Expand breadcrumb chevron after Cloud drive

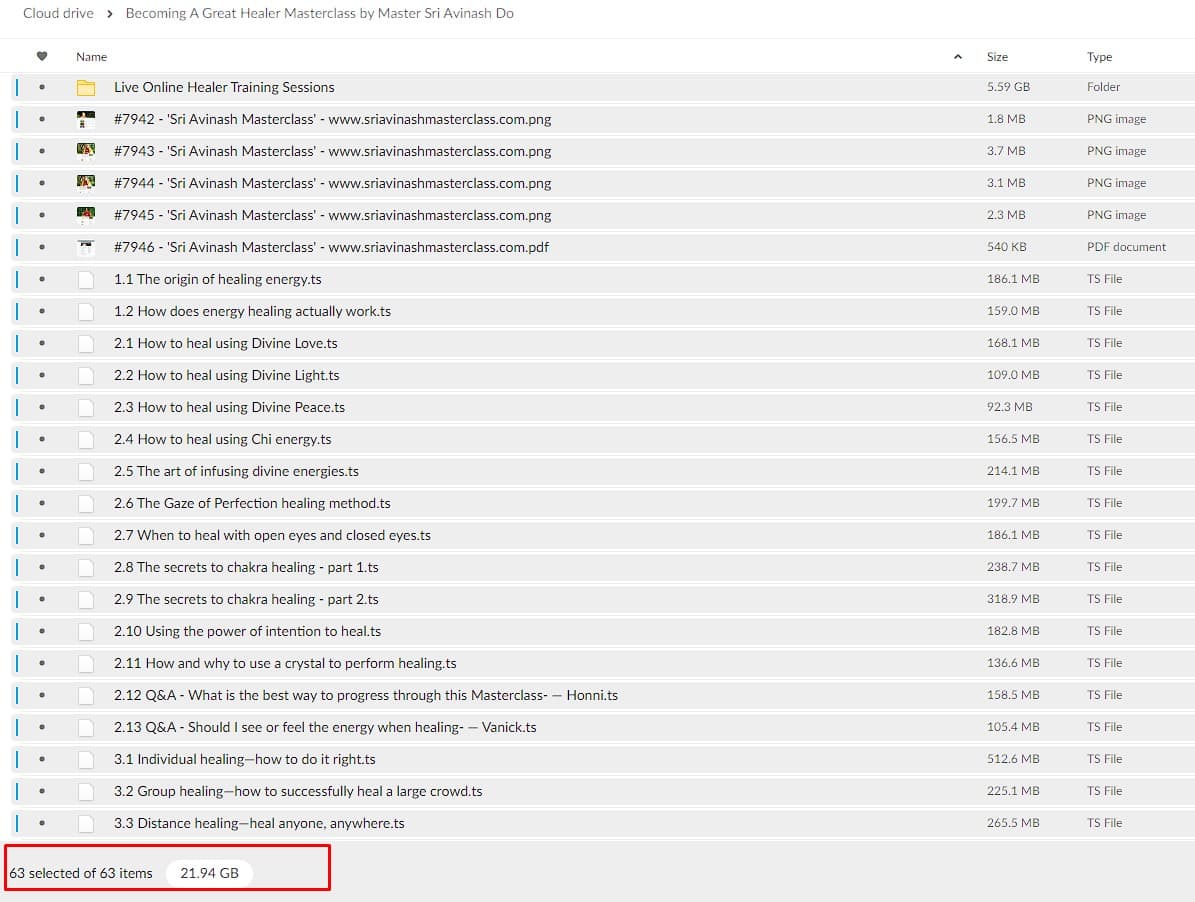tap(109, 14)
